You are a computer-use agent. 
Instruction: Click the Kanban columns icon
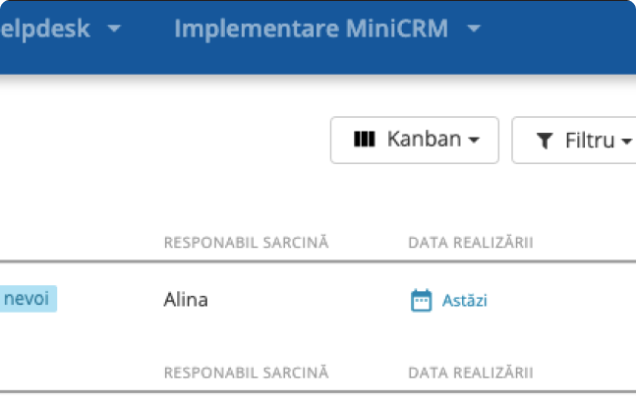click(364, 139)
